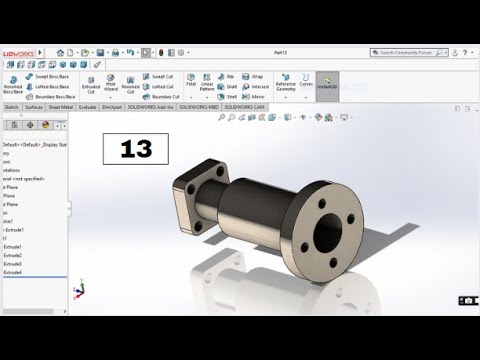Click the user login icon

455,53
